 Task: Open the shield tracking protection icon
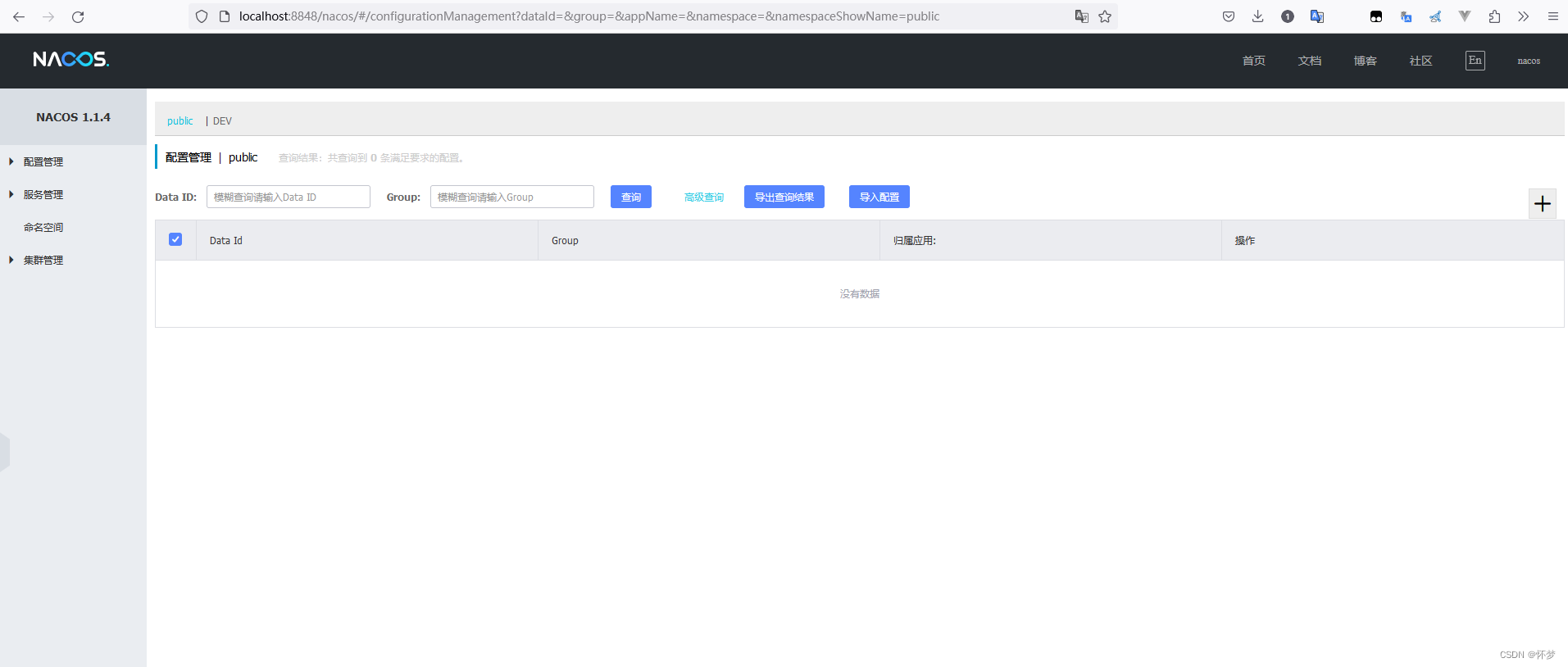pyautogui.click(x=202, y=16)
